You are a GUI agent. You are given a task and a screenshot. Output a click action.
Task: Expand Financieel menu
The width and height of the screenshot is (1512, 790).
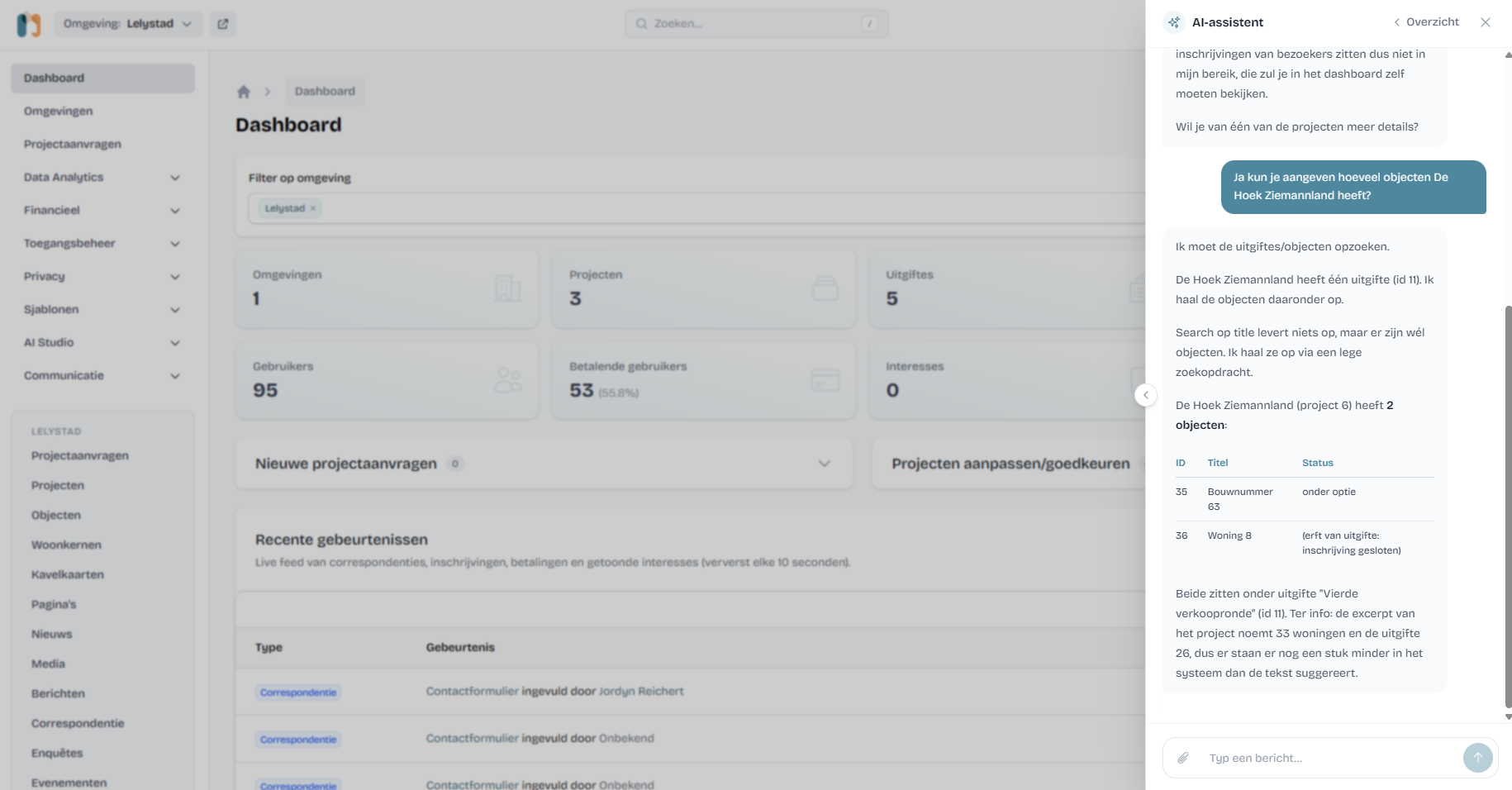point(102,210)
